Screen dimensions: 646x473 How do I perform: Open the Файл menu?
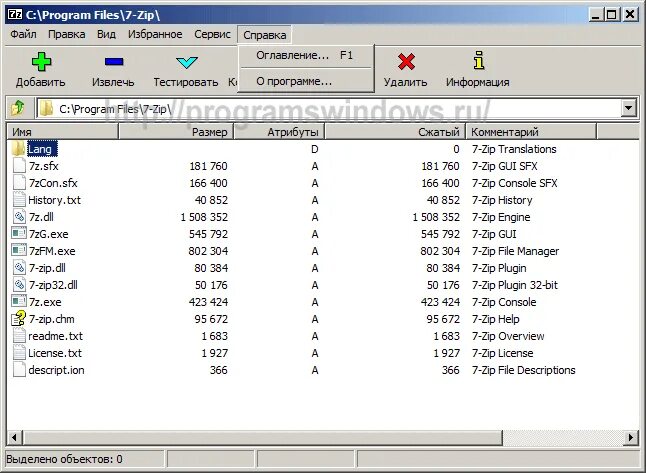pyautogui.click(x=23, y=34)
